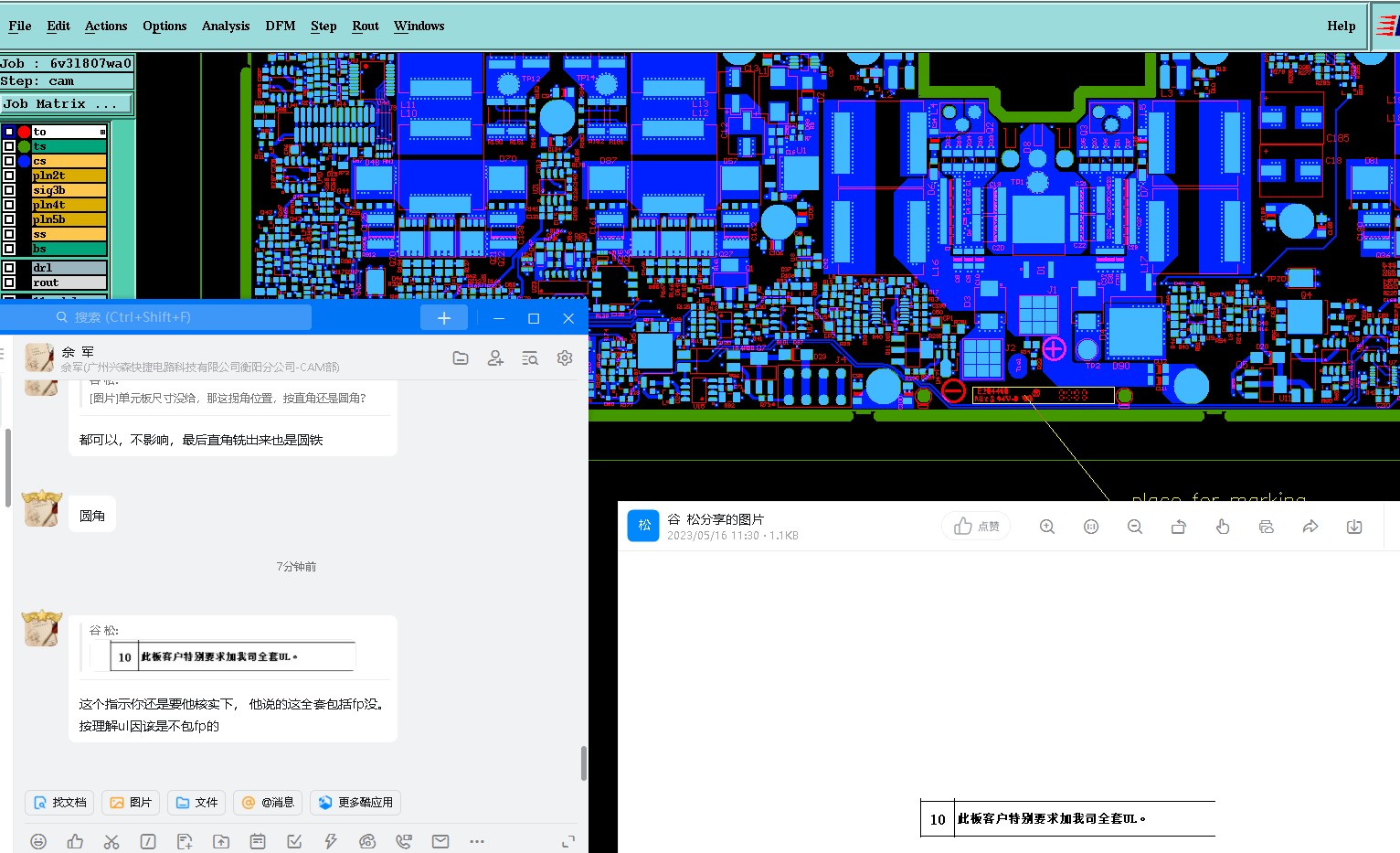This screenshot has width=1400, height=853.
Task: Select the 'bs' layer row
Action: point(69,249)
